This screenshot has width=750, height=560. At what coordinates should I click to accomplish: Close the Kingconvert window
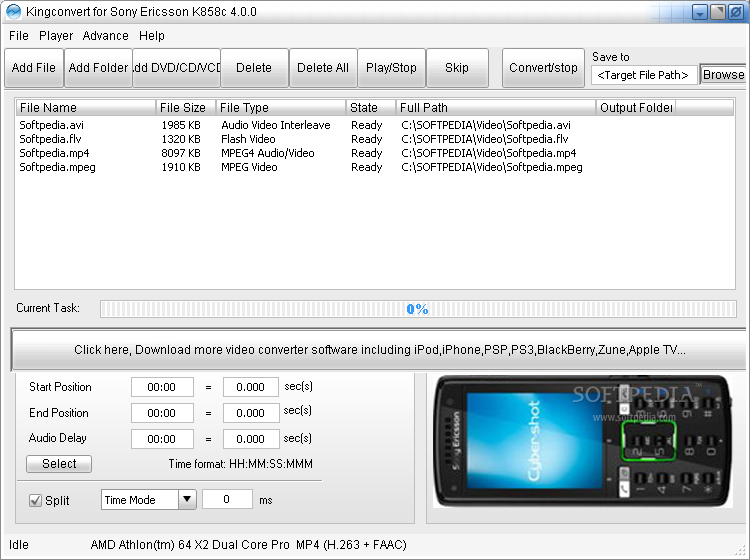point(736,12)
